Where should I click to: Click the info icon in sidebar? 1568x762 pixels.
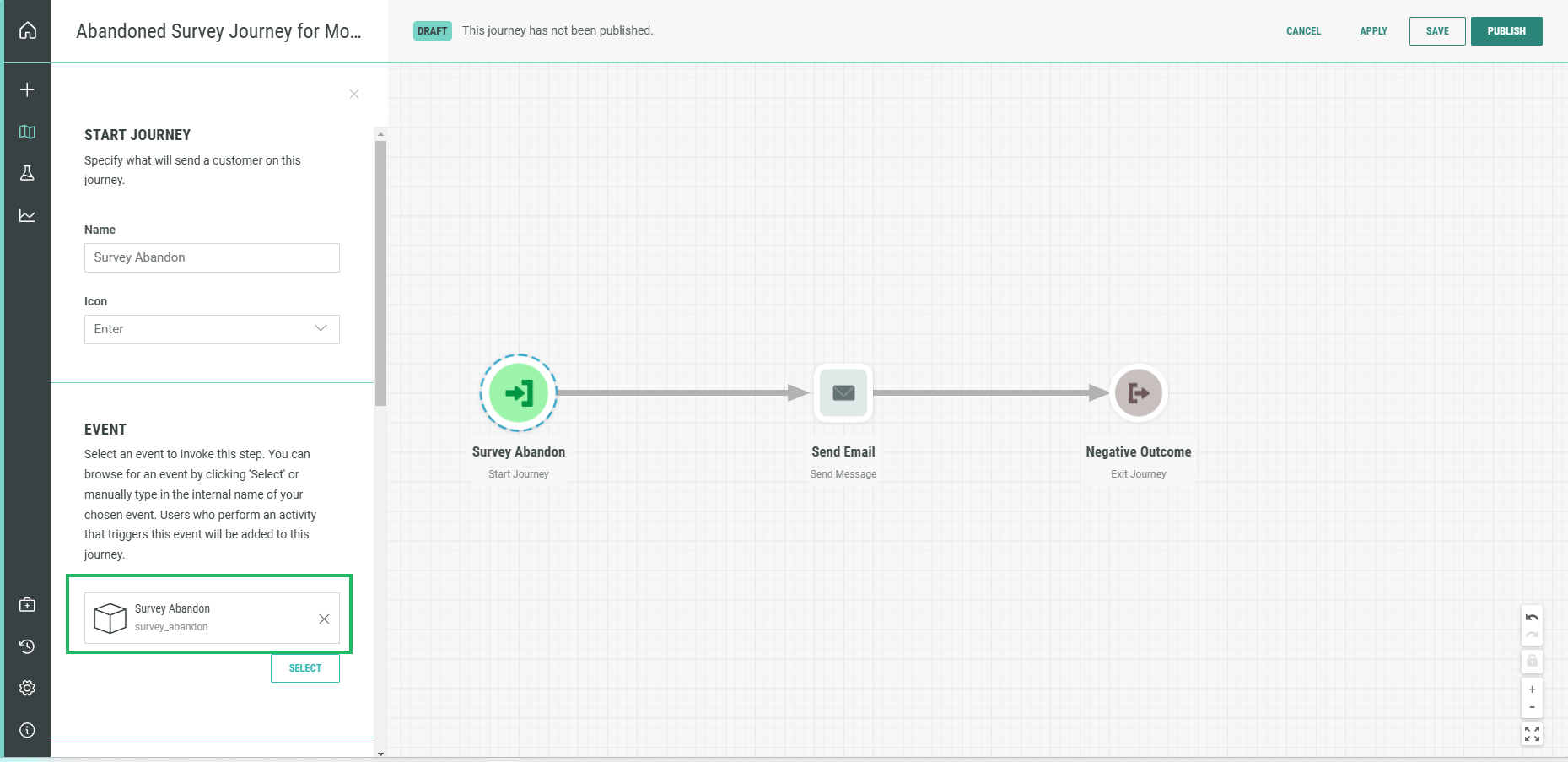tap(28, 730)
